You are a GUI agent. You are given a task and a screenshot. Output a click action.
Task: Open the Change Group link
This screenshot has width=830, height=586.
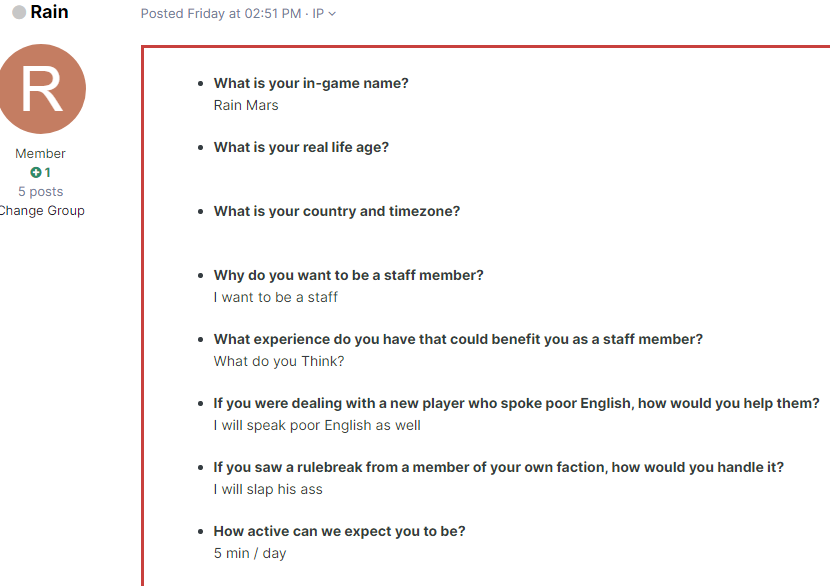click(x=42, y=211)
